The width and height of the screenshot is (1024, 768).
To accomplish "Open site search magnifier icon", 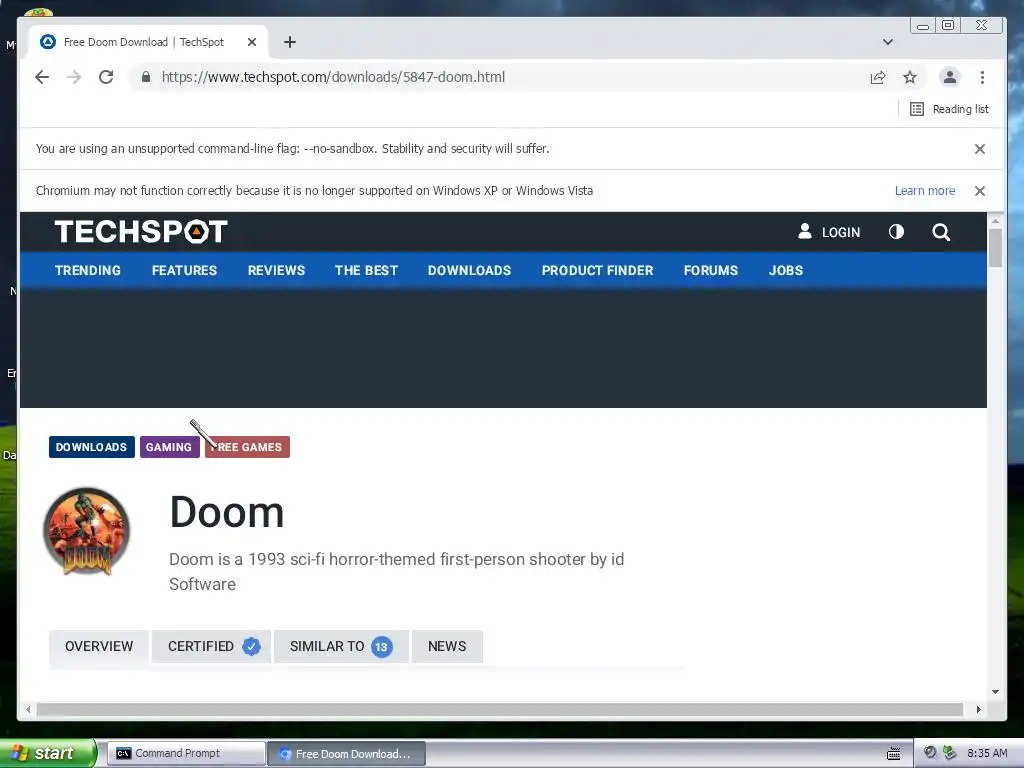I will pos(941,232).
